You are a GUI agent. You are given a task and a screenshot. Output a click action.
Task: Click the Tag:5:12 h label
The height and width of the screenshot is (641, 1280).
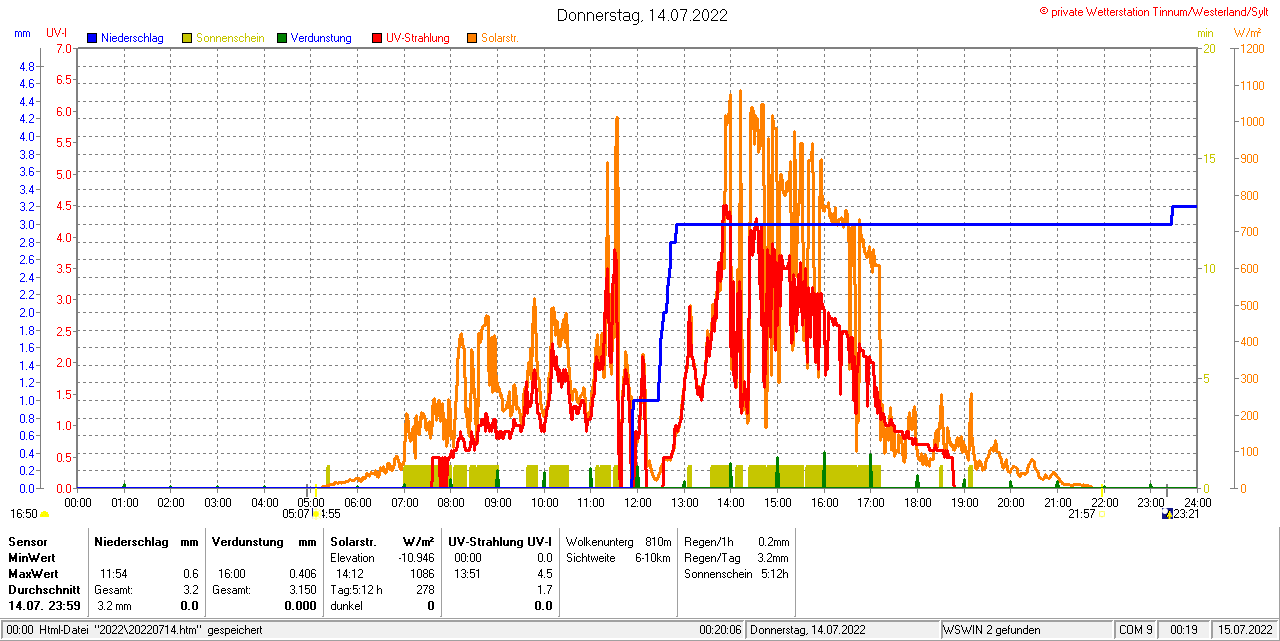click(357, 590)
